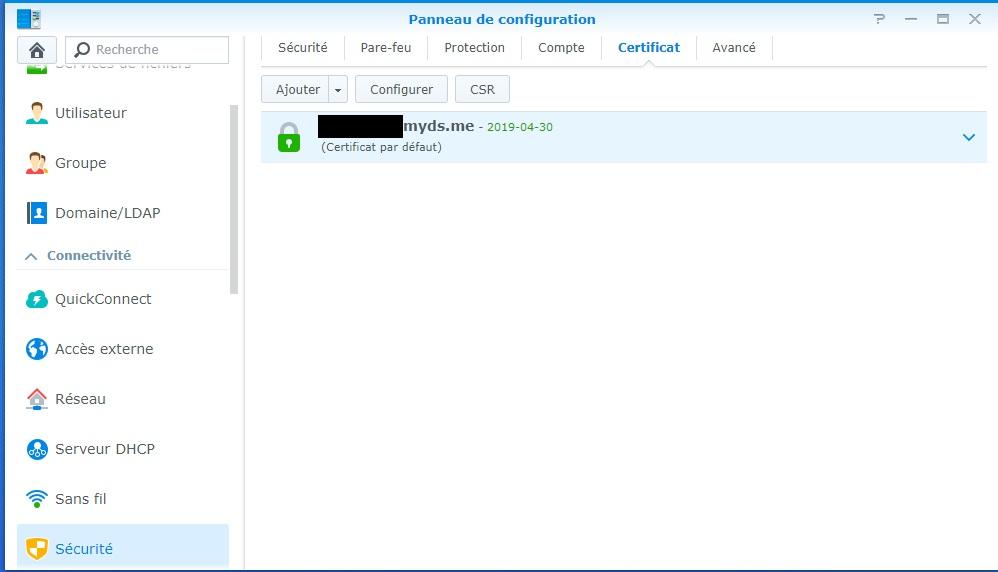
Task: Open Sans fil in sidebar
Action: click(x=123, y=499)
